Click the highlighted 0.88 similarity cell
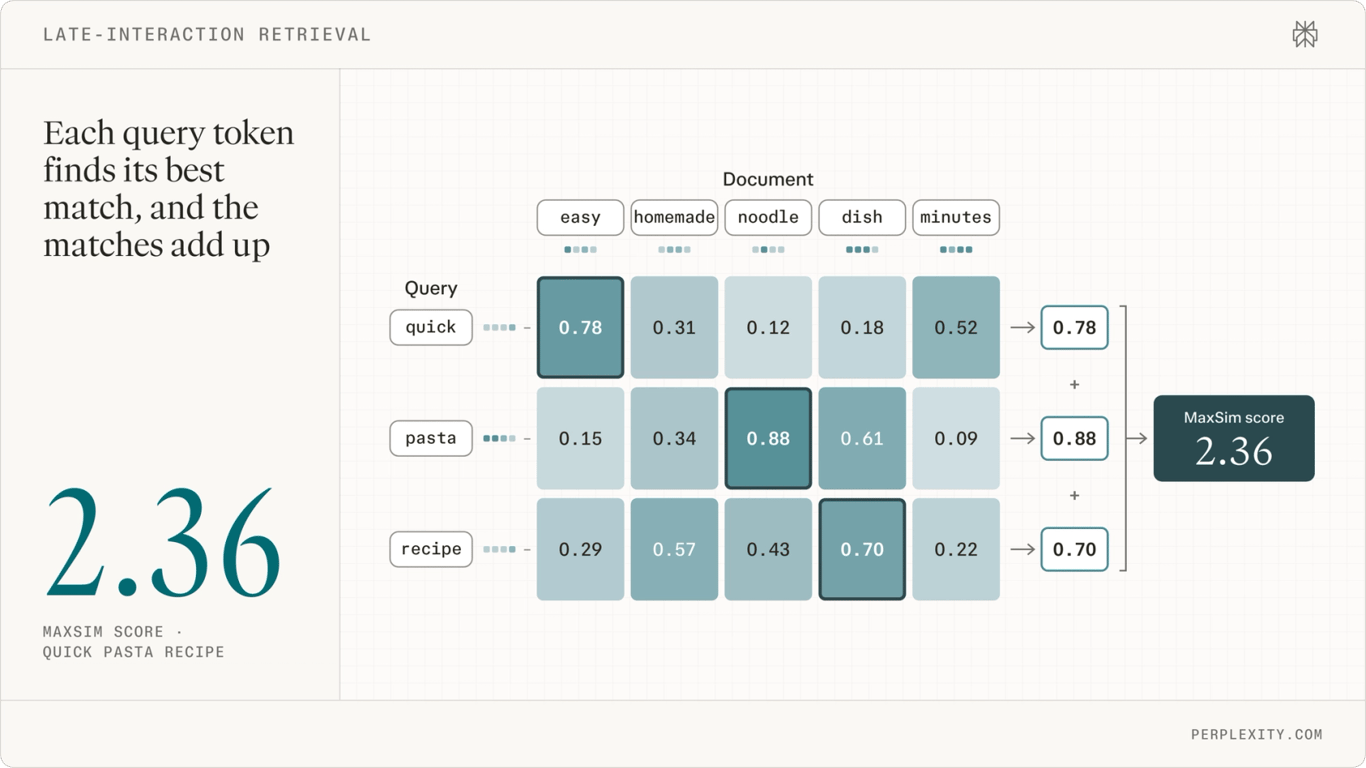This screenshot has height=768, width=1366. (768, 438)
